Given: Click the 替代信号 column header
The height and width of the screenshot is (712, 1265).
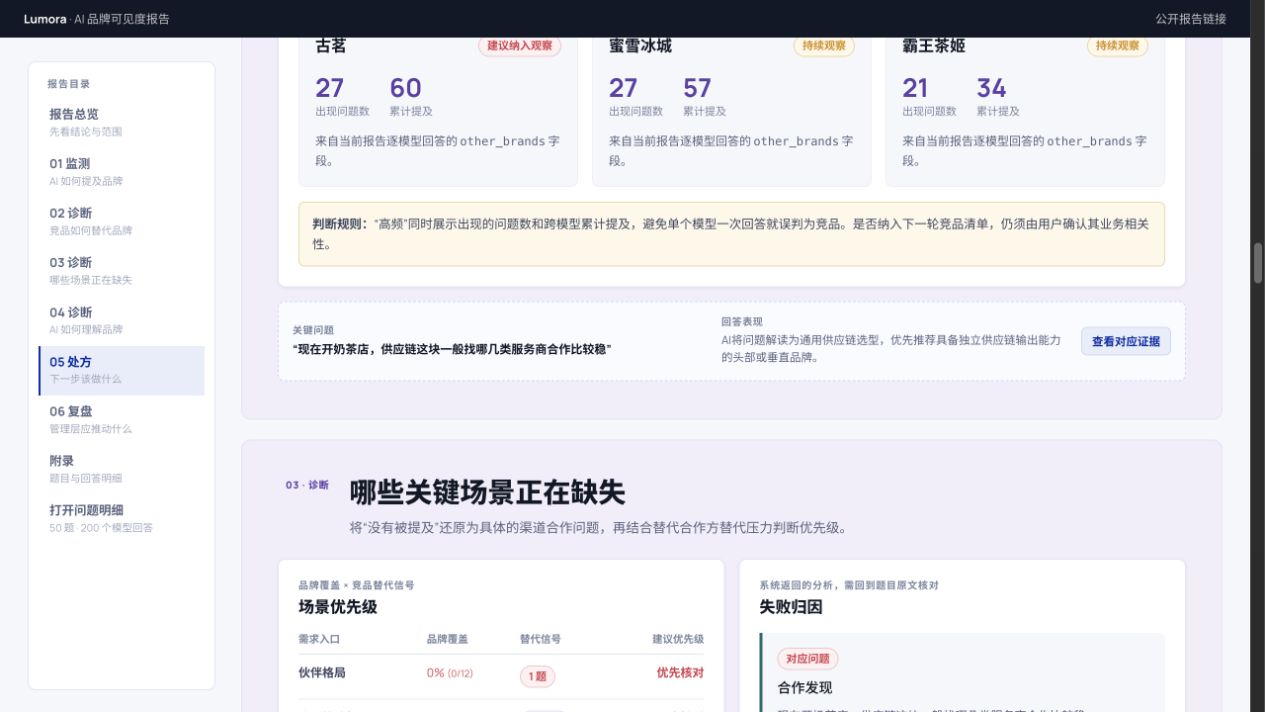Looking at the screenshot, I should [x=540, y=639].
